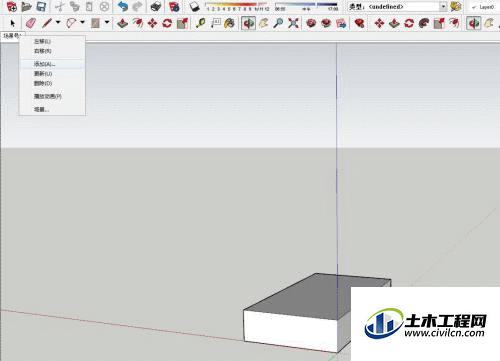The image size is (500, 361).
Task: Toggle the Orbit tool button
Action: pos(248,23)
